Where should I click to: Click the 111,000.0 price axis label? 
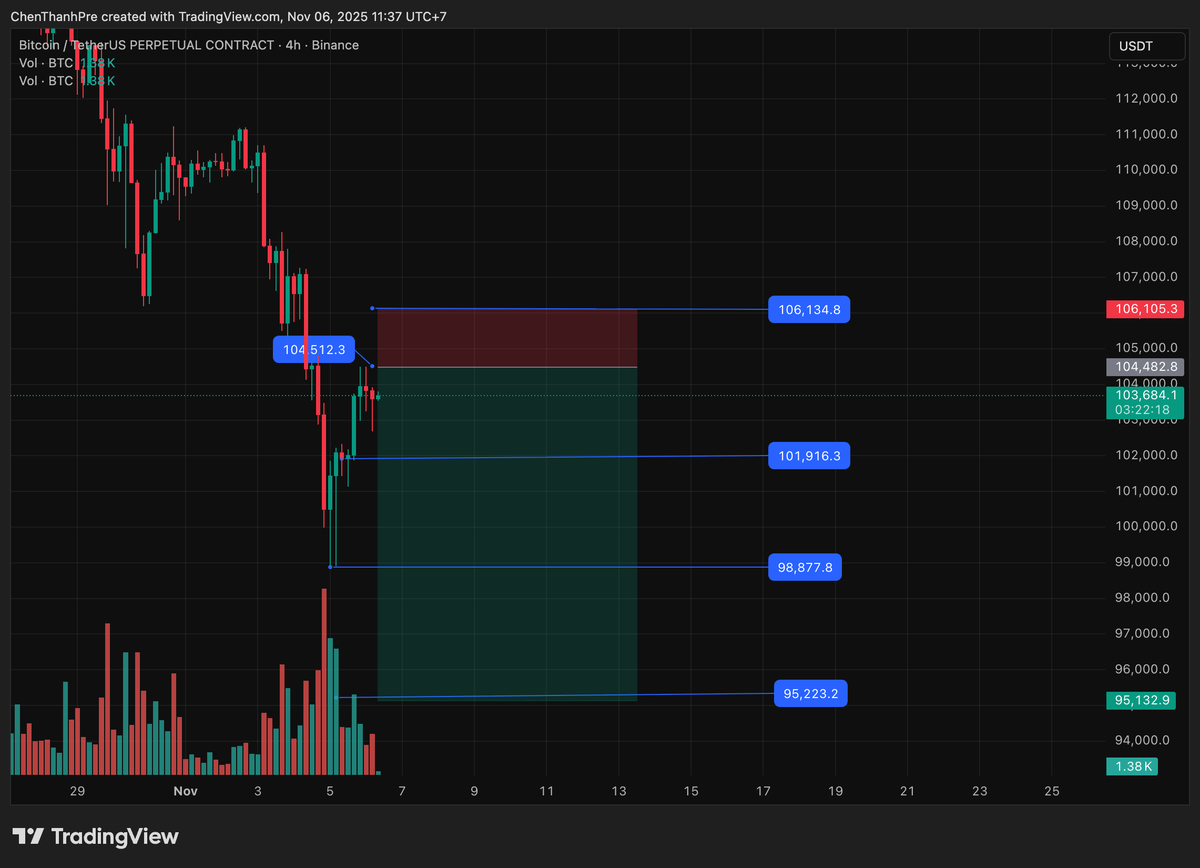click(x=1145, y=134)
